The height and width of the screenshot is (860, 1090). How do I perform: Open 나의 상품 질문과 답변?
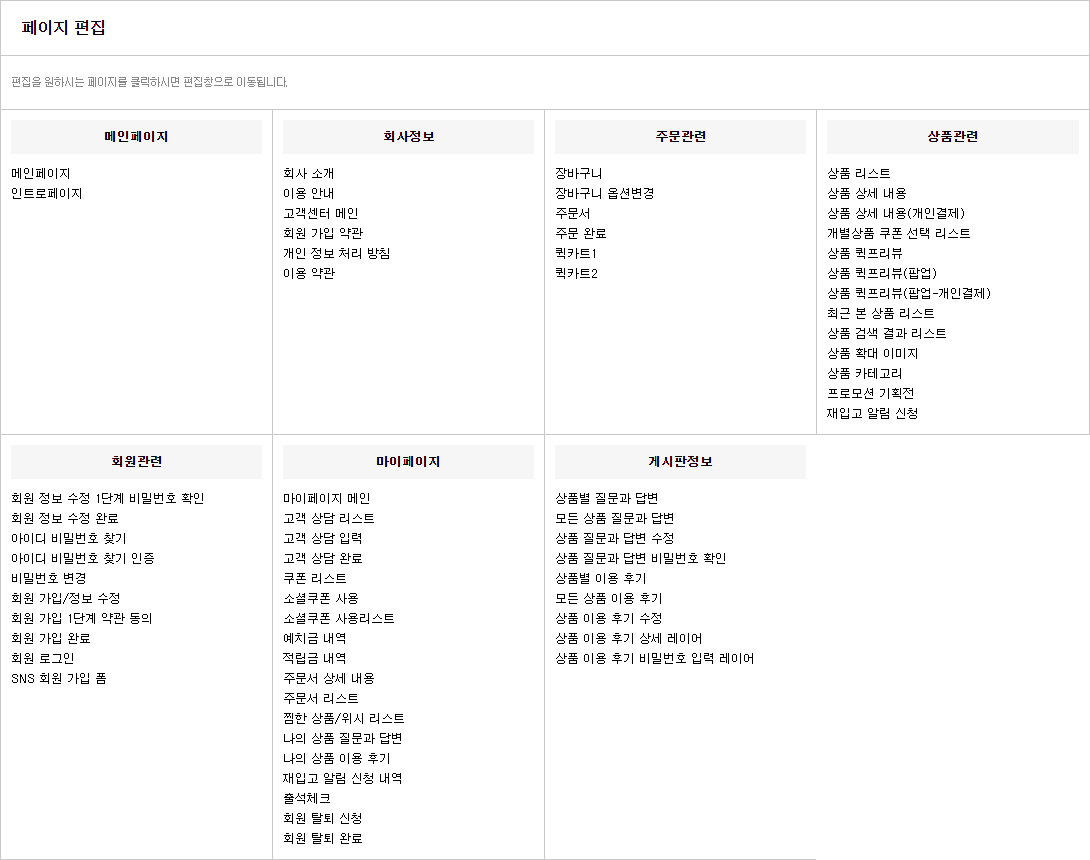tap(343, 739)
